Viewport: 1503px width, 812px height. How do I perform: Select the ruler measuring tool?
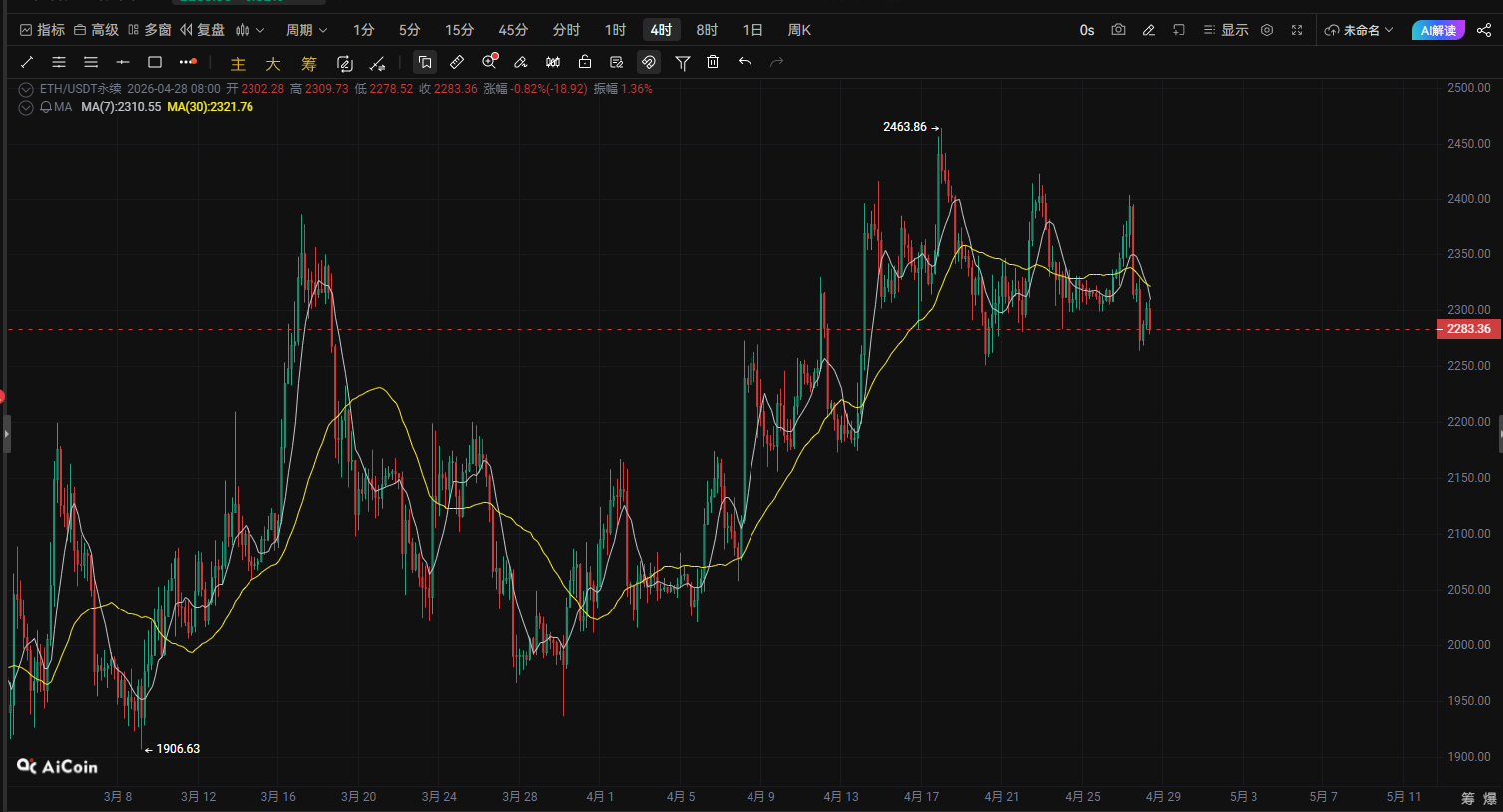tap(457, 62)
